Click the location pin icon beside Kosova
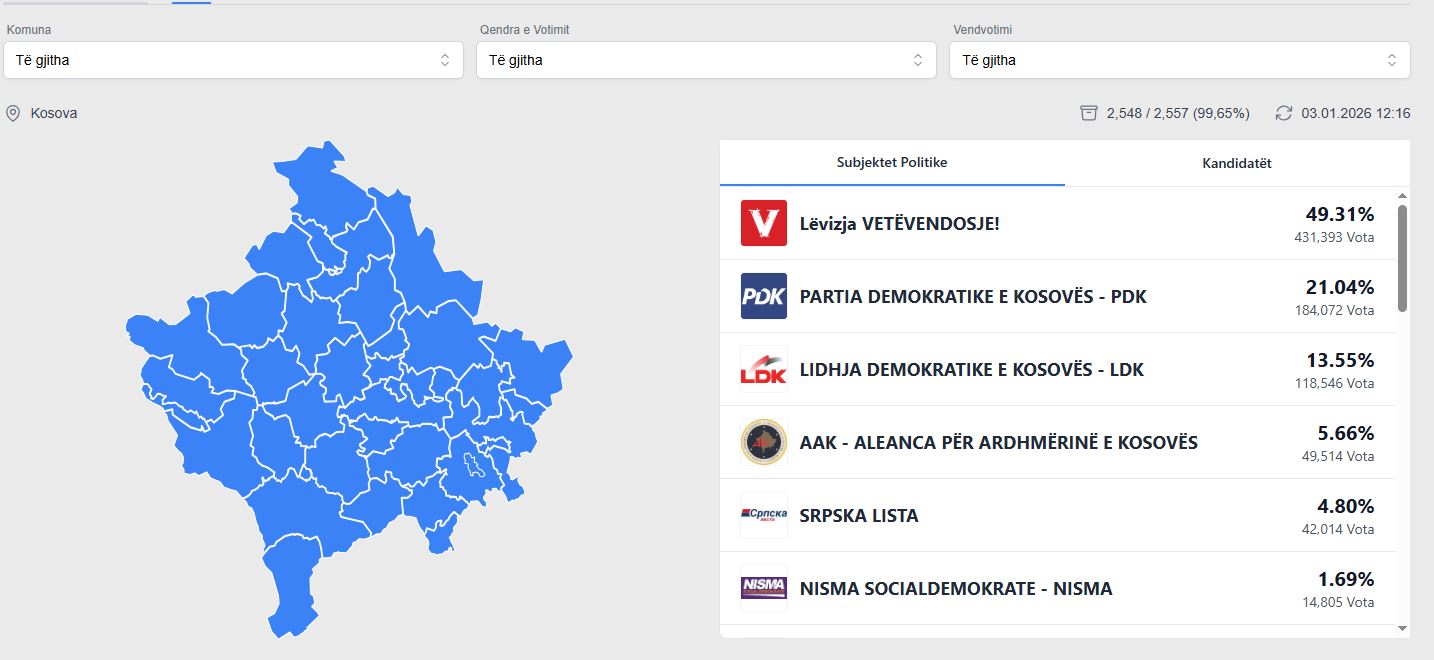 [13, 113]
